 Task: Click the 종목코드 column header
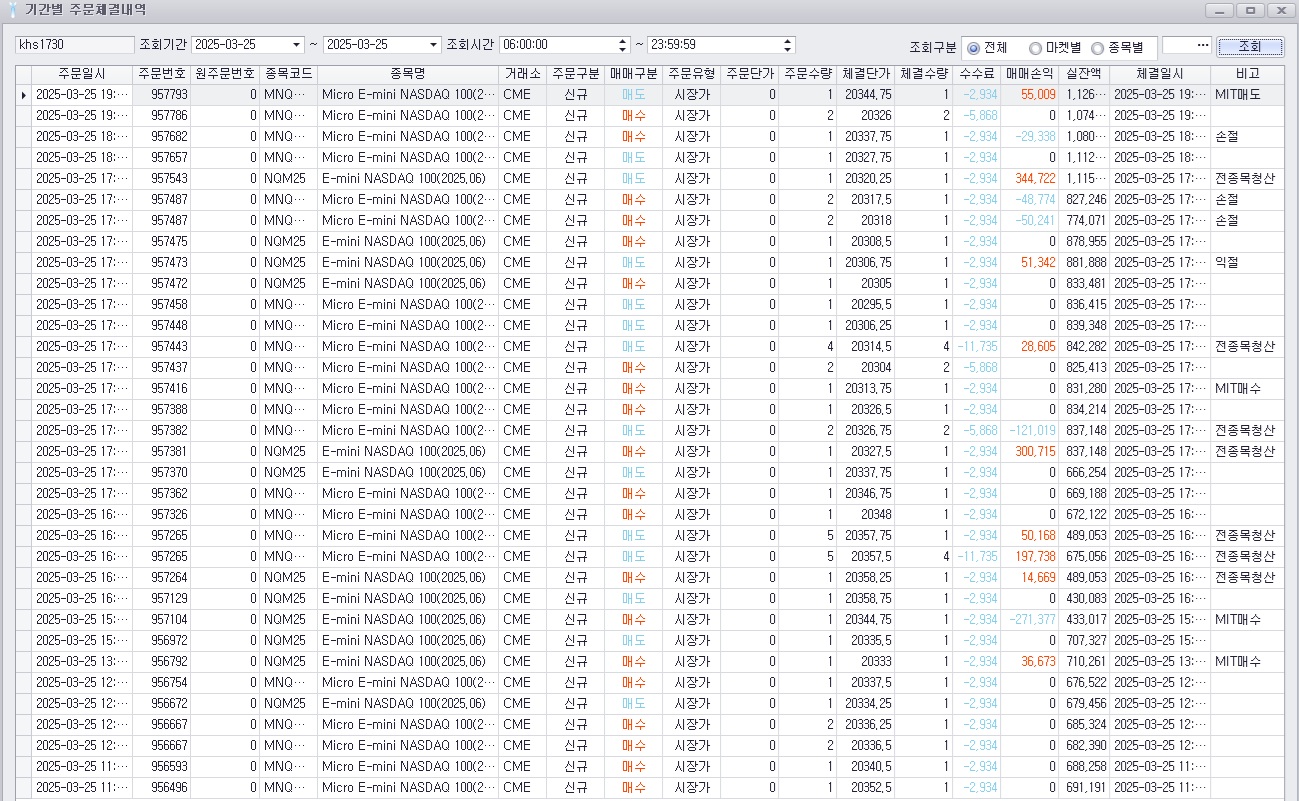[289, 74]
